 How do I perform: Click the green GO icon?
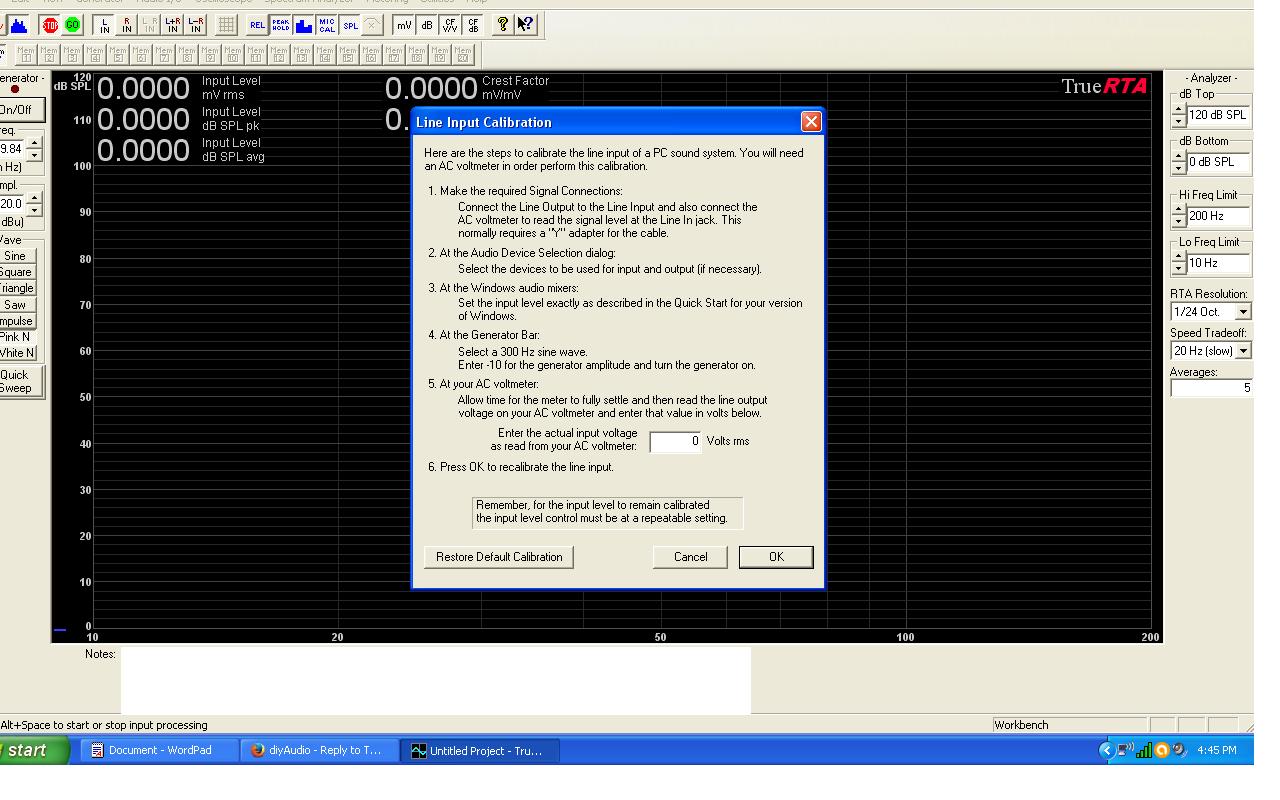pos(73,25)
